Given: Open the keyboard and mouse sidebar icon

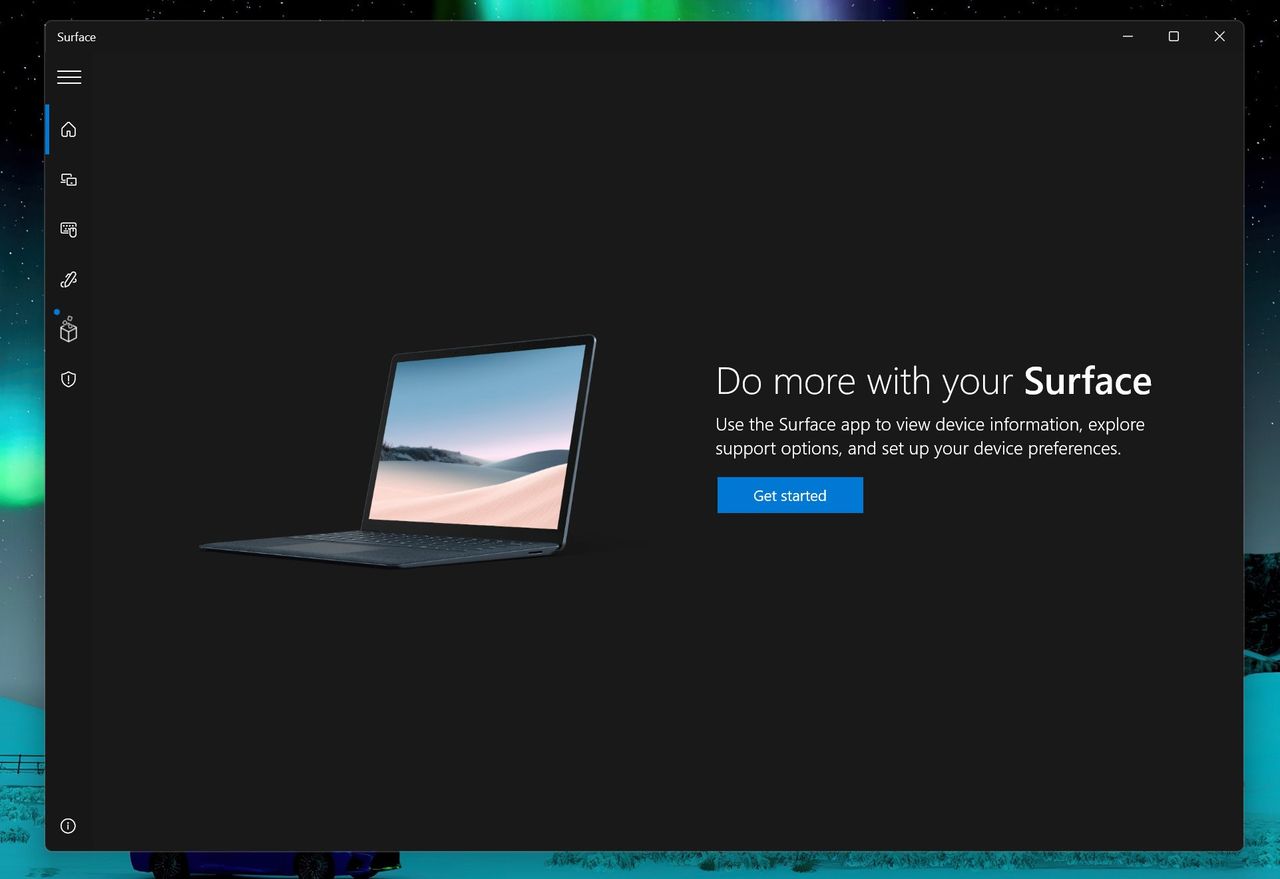Looking at the screenshot, I should click(x=68, y=230).
